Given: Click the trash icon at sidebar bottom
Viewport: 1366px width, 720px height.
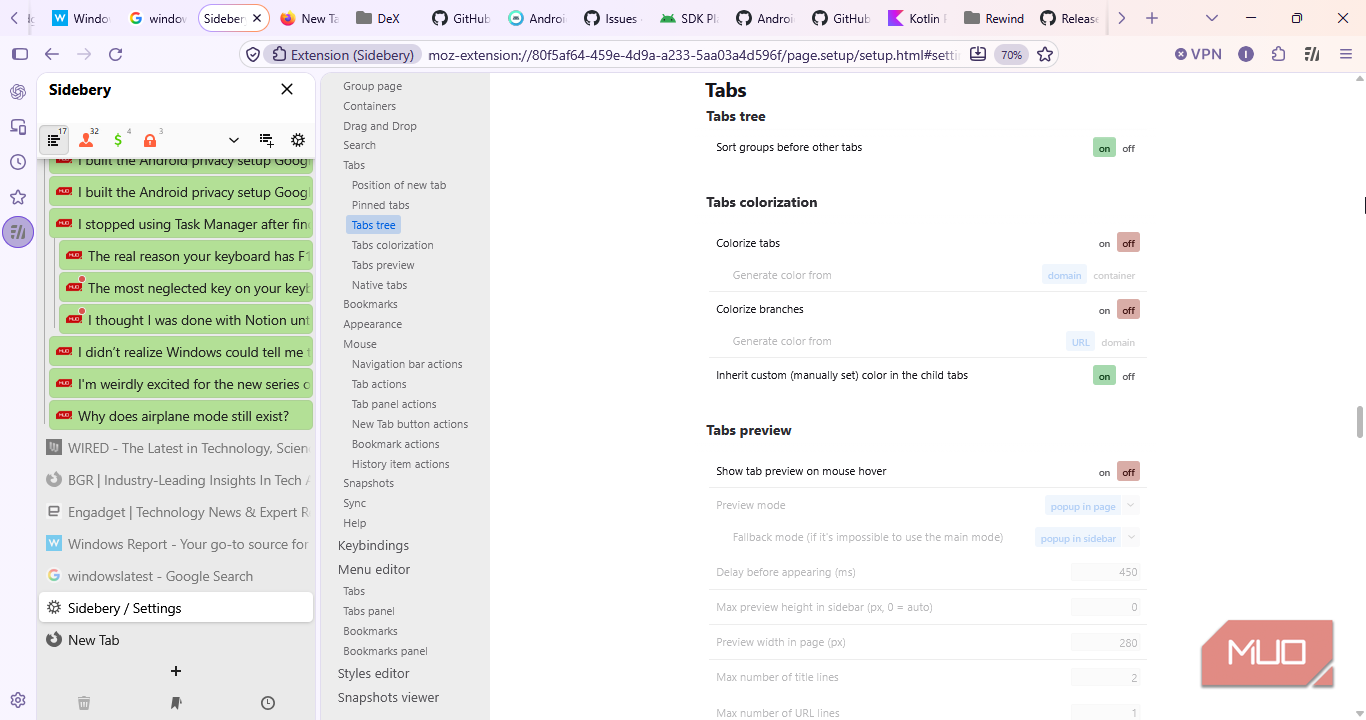Looking at the screenshot, I should pyautogui.click(x=84, y=703).
